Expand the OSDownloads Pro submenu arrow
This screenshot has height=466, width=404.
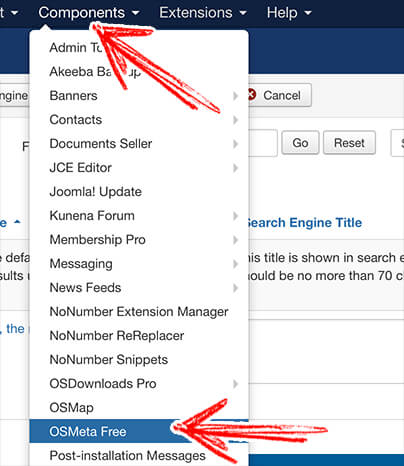pos(236,384)
